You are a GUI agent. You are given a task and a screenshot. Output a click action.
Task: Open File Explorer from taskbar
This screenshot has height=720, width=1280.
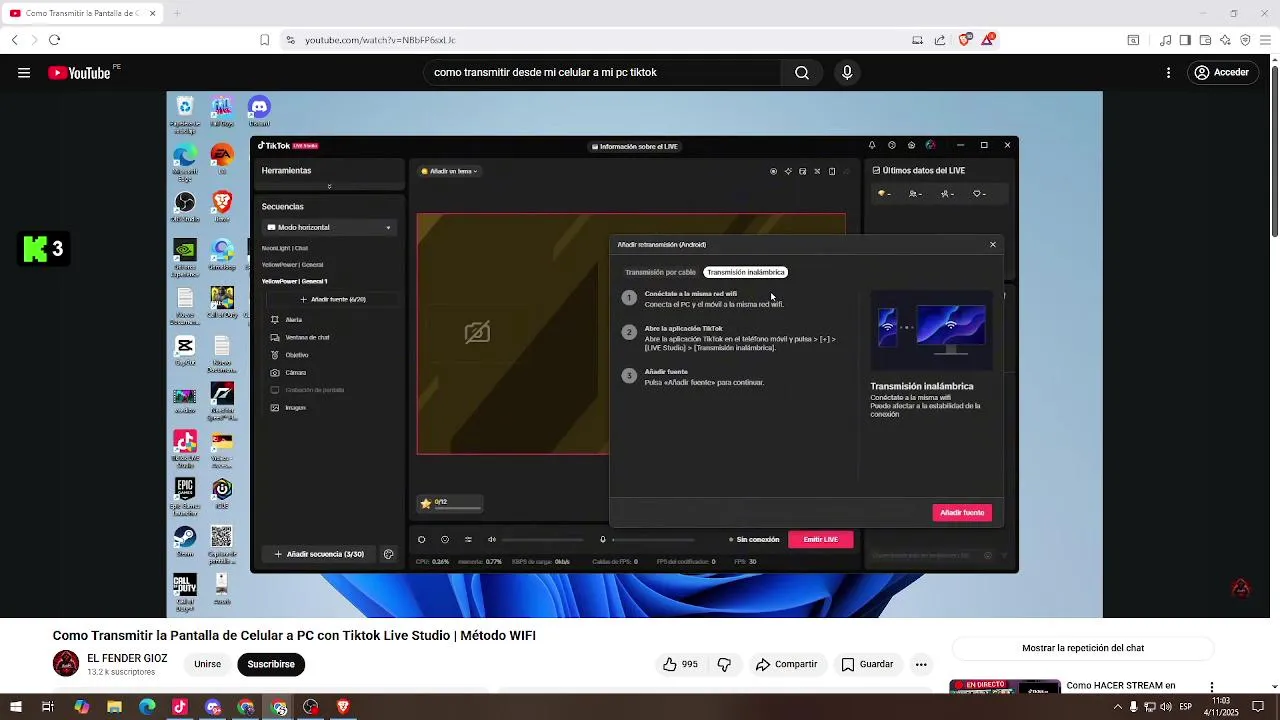[114, 707]
